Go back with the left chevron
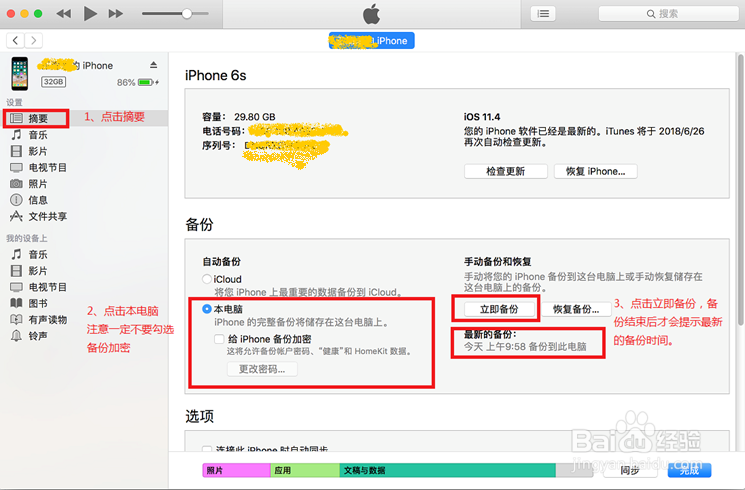Image resolution: width=745 pixels, height=490 pixels. pyautogui.click(x=15, y=40)
